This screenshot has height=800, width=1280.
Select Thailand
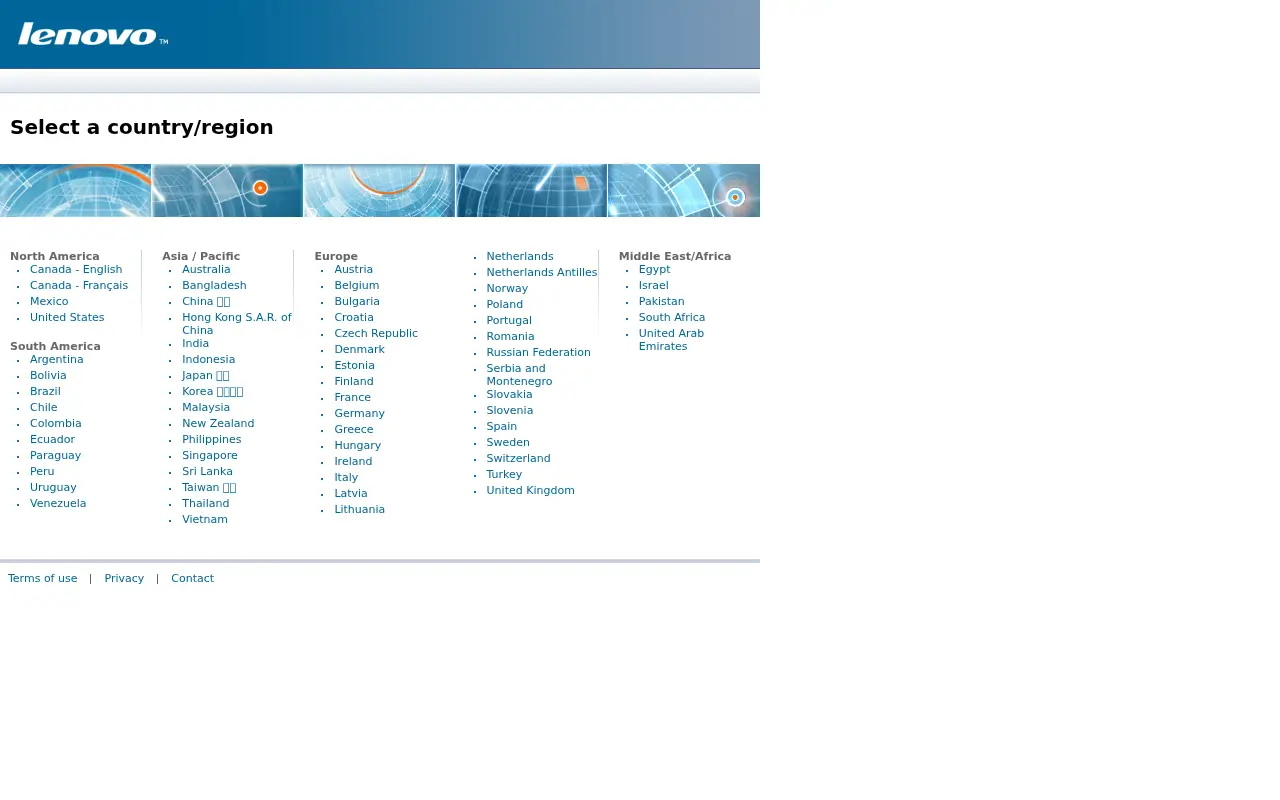205,503
